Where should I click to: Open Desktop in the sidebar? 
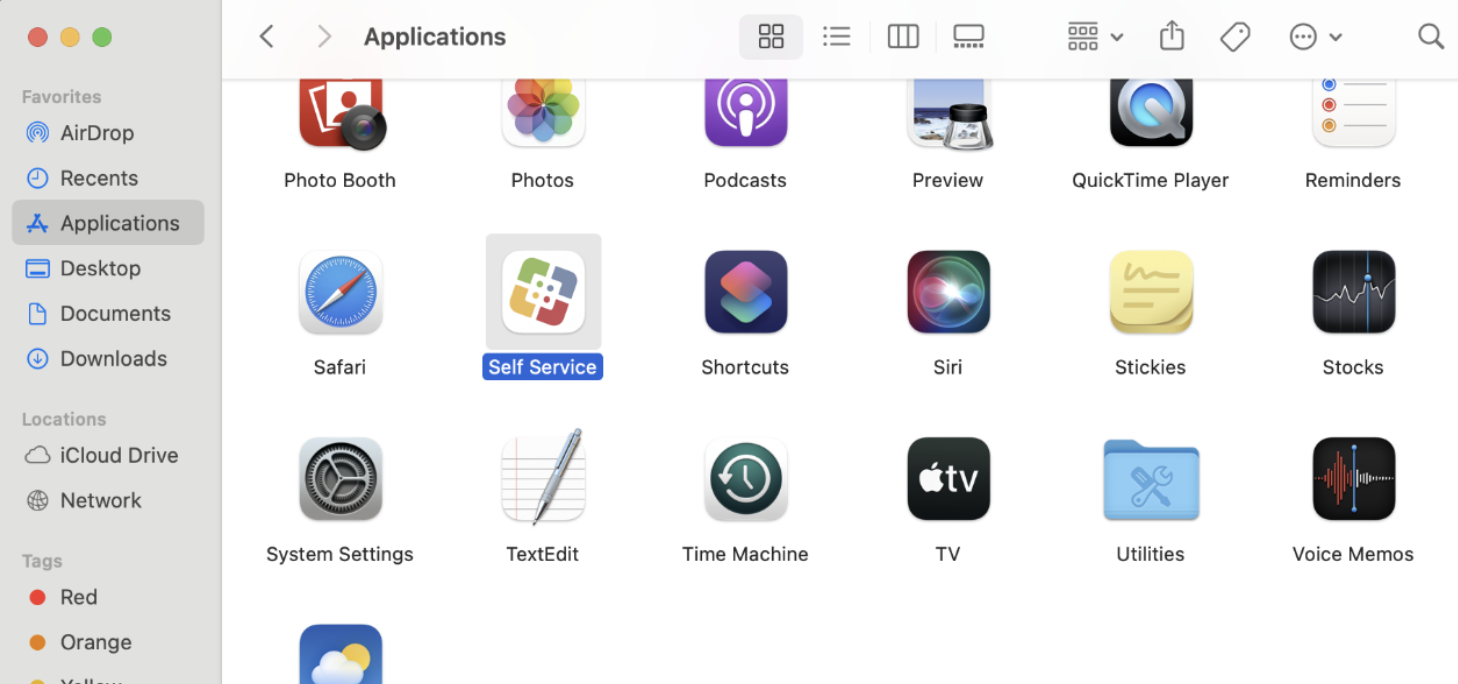pos(108,268)
